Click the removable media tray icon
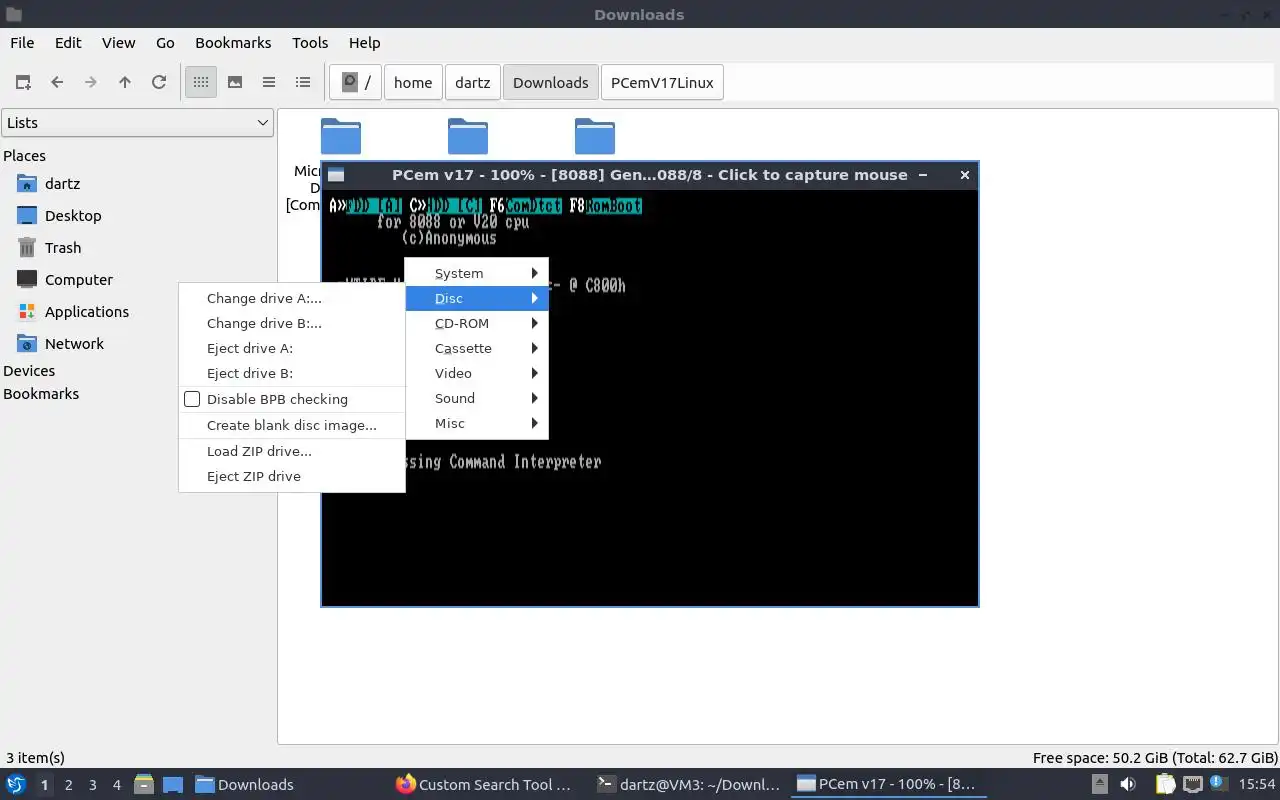 (x=1099, y=785)
